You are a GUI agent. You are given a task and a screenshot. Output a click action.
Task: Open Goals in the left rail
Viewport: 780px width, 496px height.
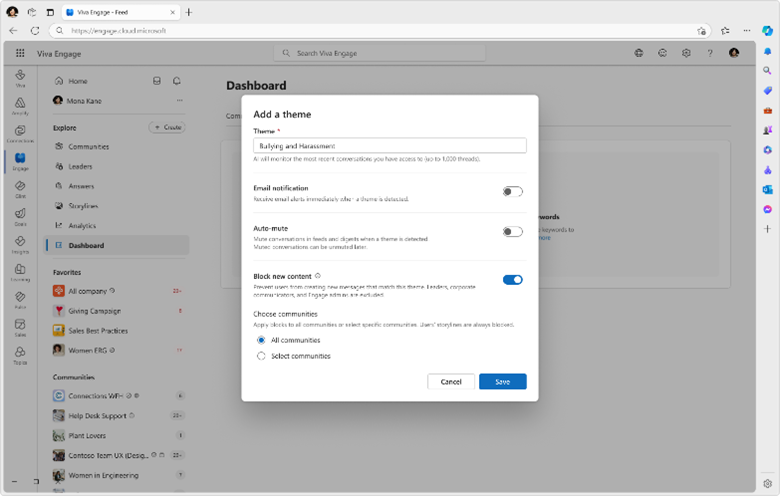pos(20,217)
